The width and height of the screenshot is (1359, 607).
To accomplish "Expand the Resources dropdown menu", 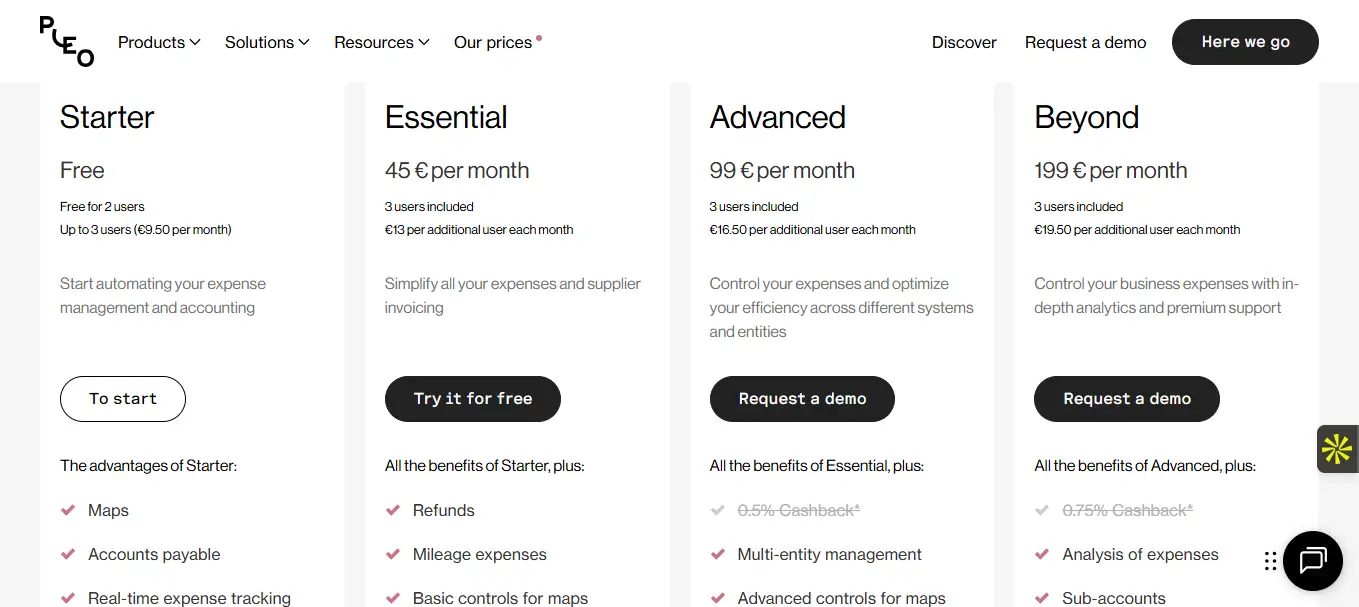I will pyautogui.click(x=381, y=42).
